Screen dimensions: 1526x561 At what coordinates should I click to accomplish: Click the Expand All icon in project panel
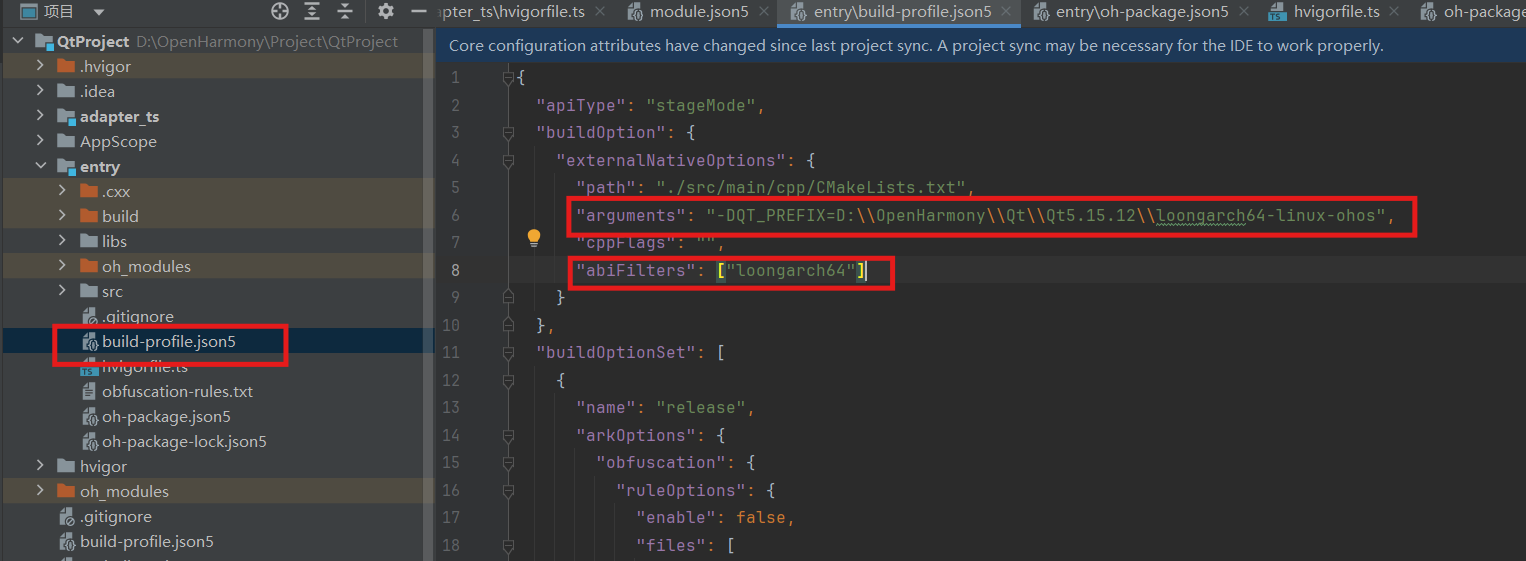click(x=313, y=12)
